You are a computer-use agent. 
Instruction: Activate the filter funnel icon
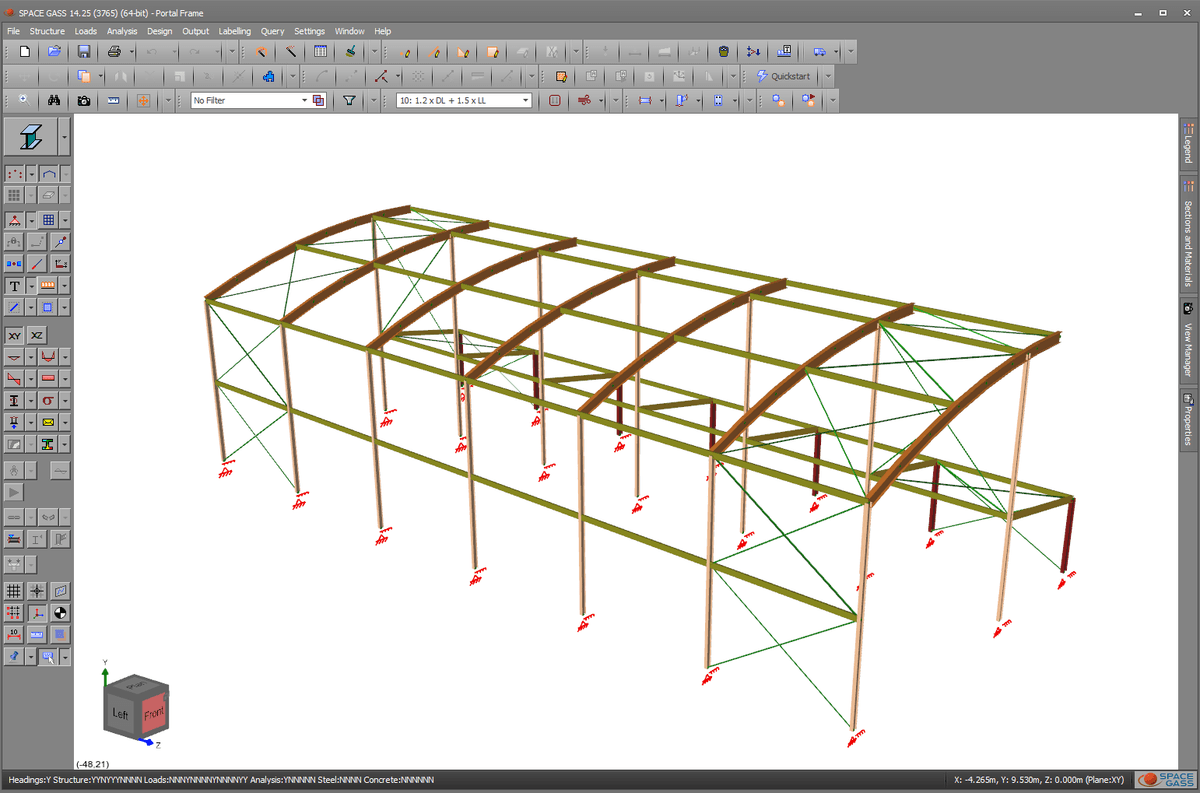point(350,100)
